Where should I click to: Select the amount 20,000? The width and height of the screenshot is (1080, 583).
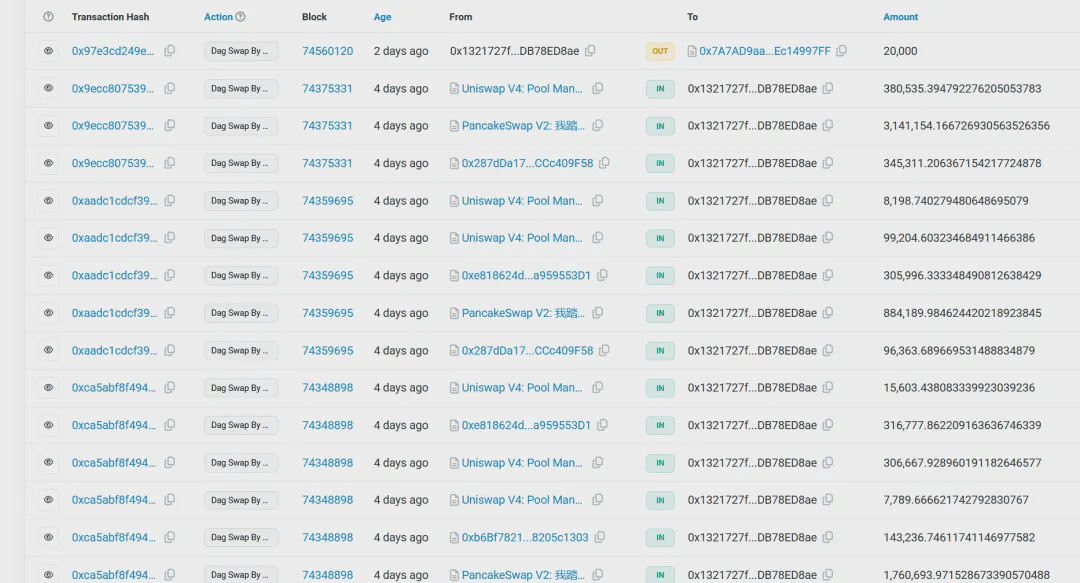click(x=900, y=51)
